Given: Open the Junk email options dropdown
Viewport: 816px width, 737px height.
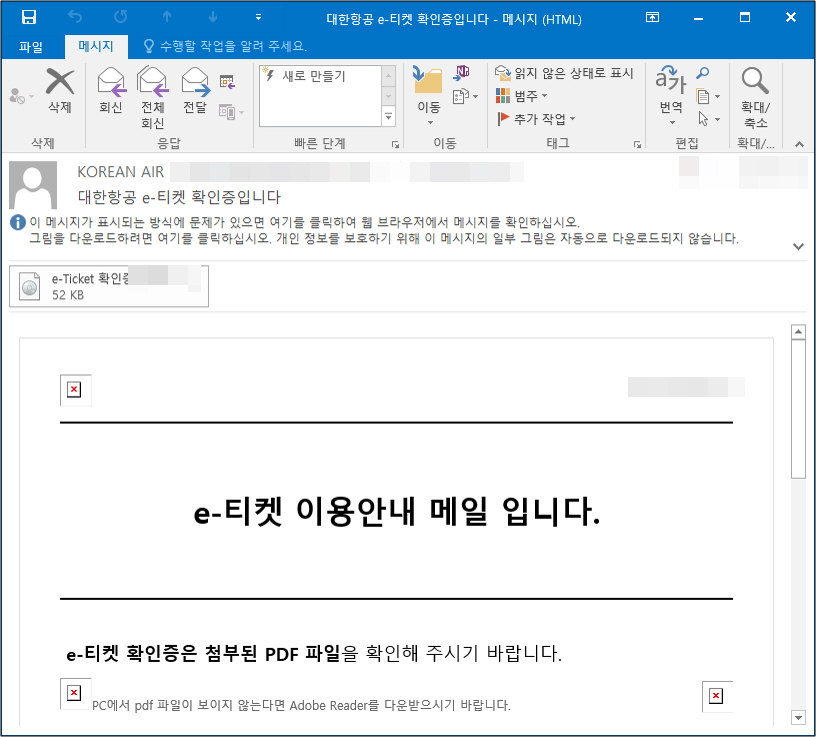Looking at the screenshot, I should (21, 96).
